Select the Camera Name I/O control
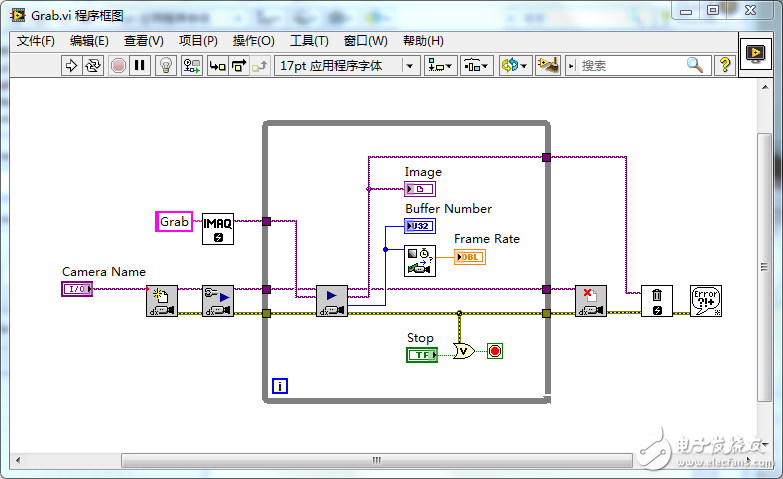Viewport: 783px width, 479px height. [x=77, y=289]
